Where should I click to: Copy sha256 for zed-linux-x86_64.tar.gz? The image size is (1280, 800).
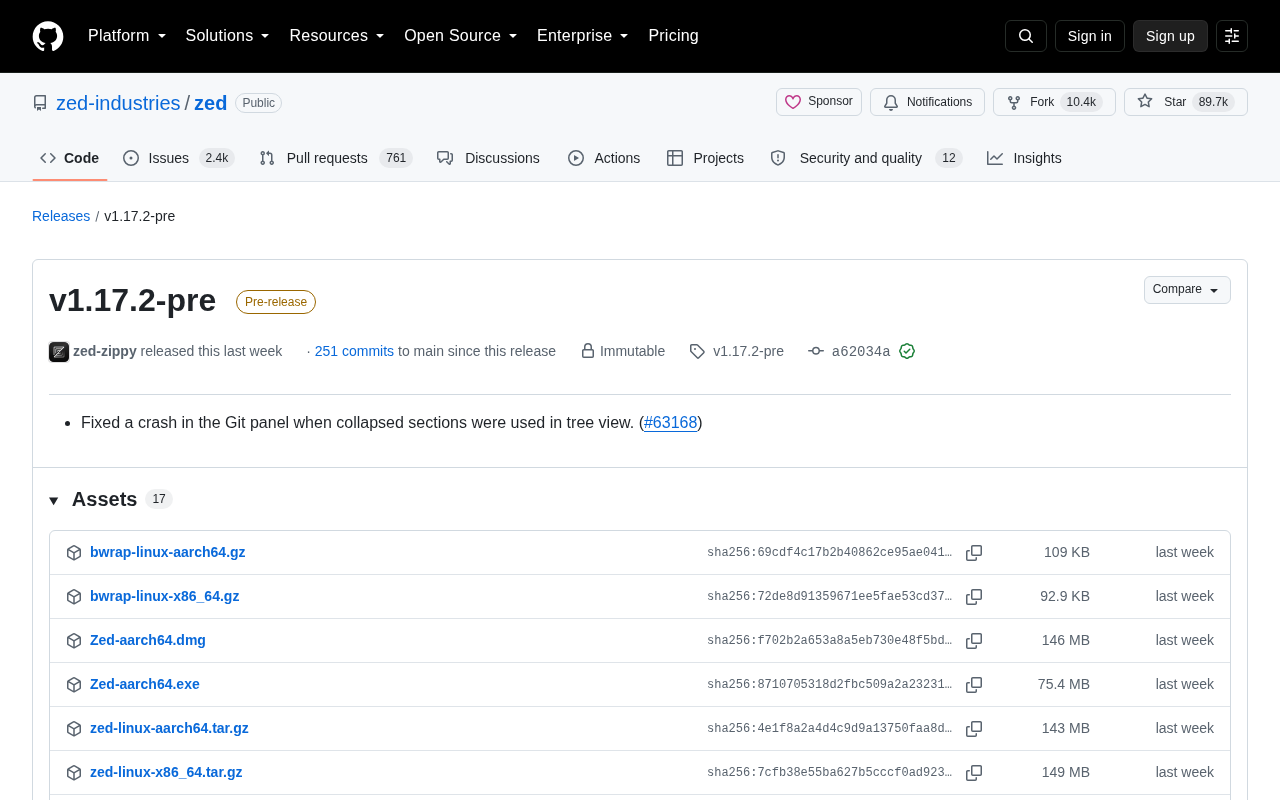(974, 773)
